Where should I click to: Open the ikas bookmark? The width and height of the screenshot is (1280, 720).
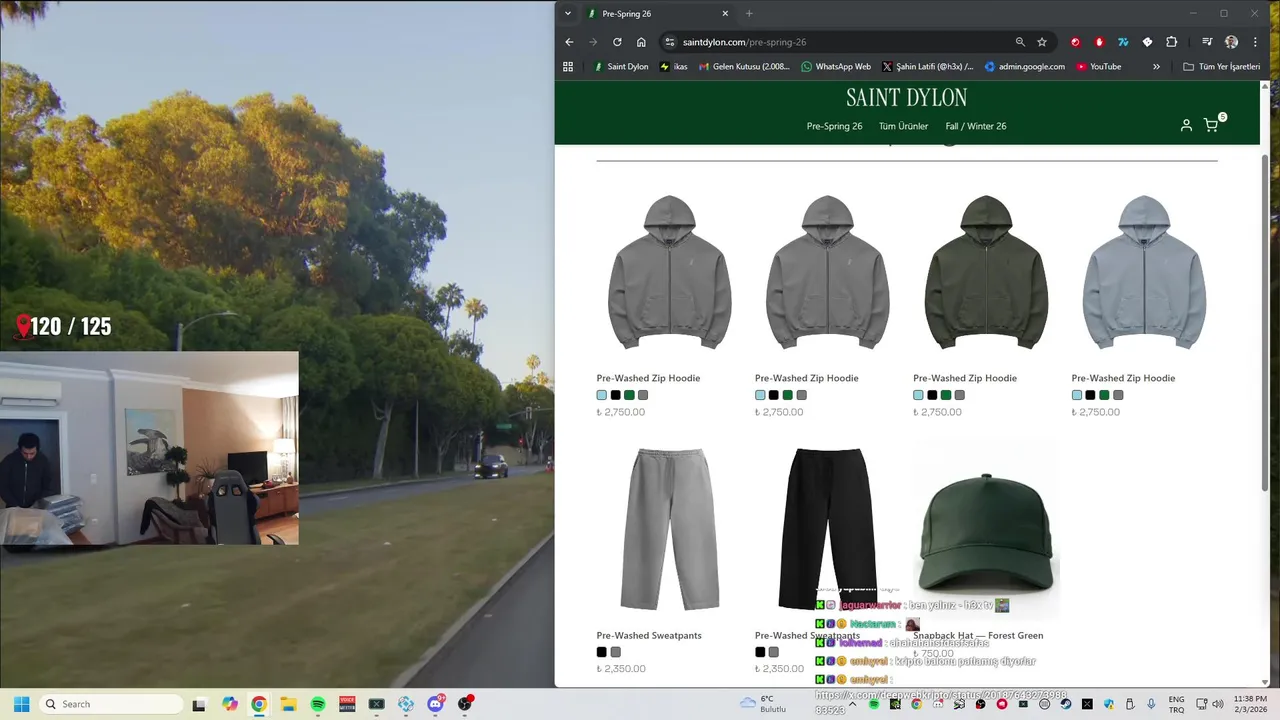coord(674,67)
